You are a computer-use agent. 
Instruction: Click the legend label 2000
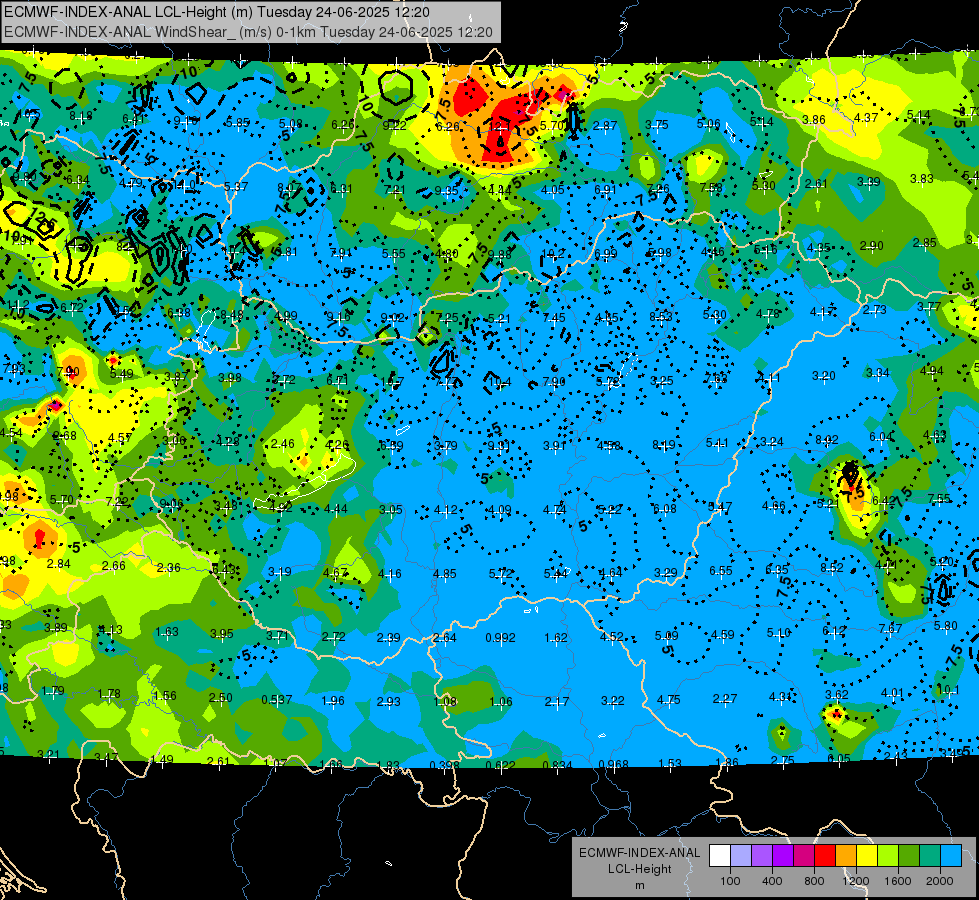tap(940, 881)
